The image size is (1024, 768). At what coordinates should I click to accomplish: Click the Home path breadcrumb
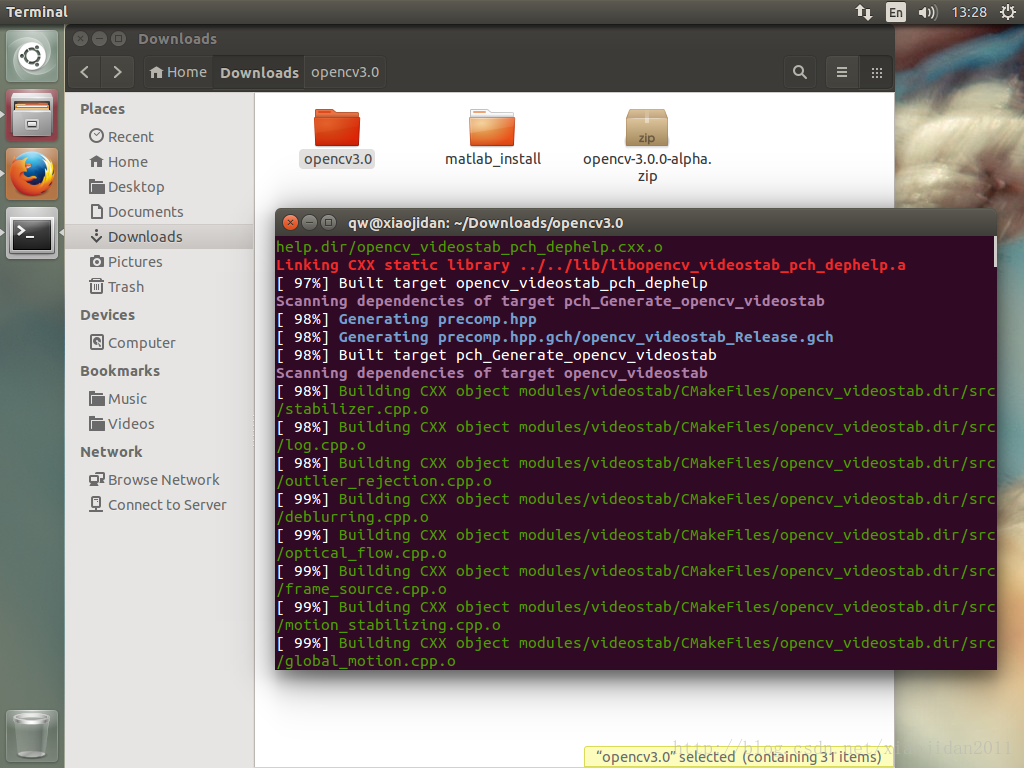pos(177,72)
